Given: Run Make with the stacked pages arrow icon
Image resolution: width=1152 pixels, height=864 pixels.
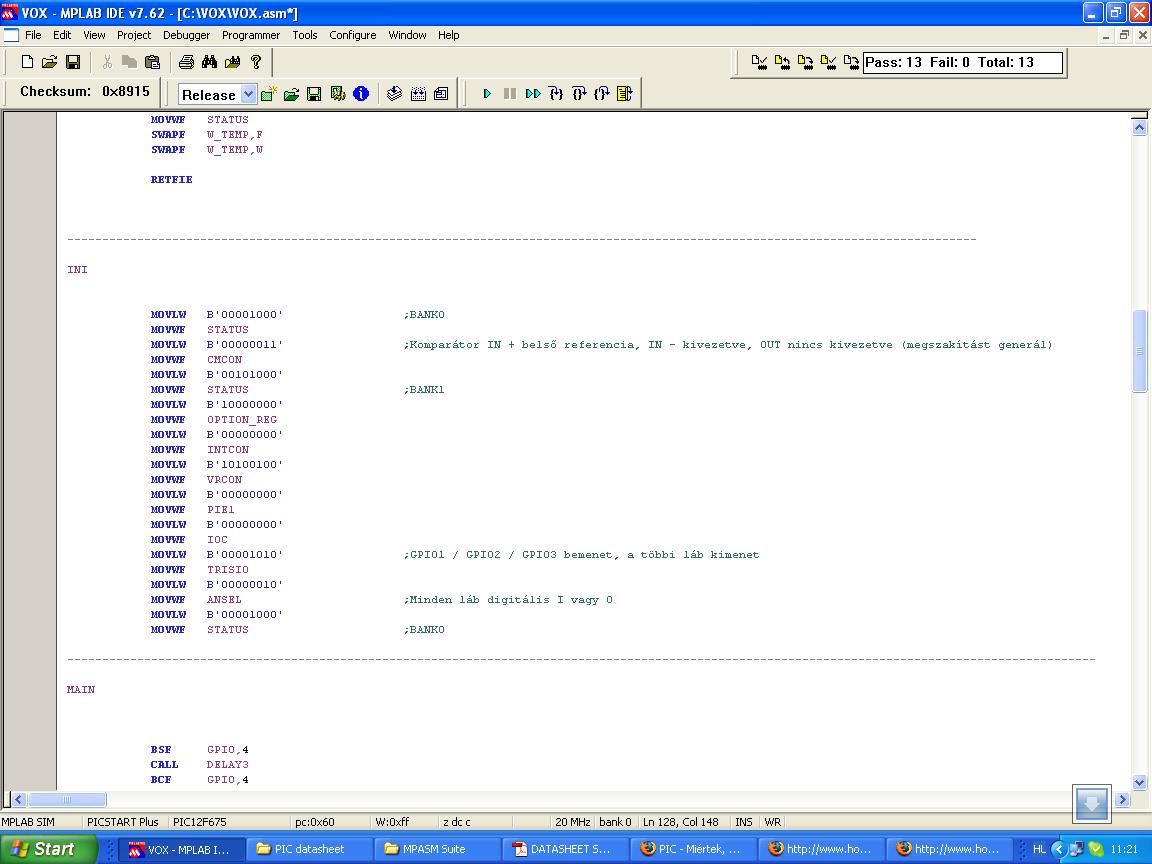Looking at the screenshot, I should tap(395, 93).
